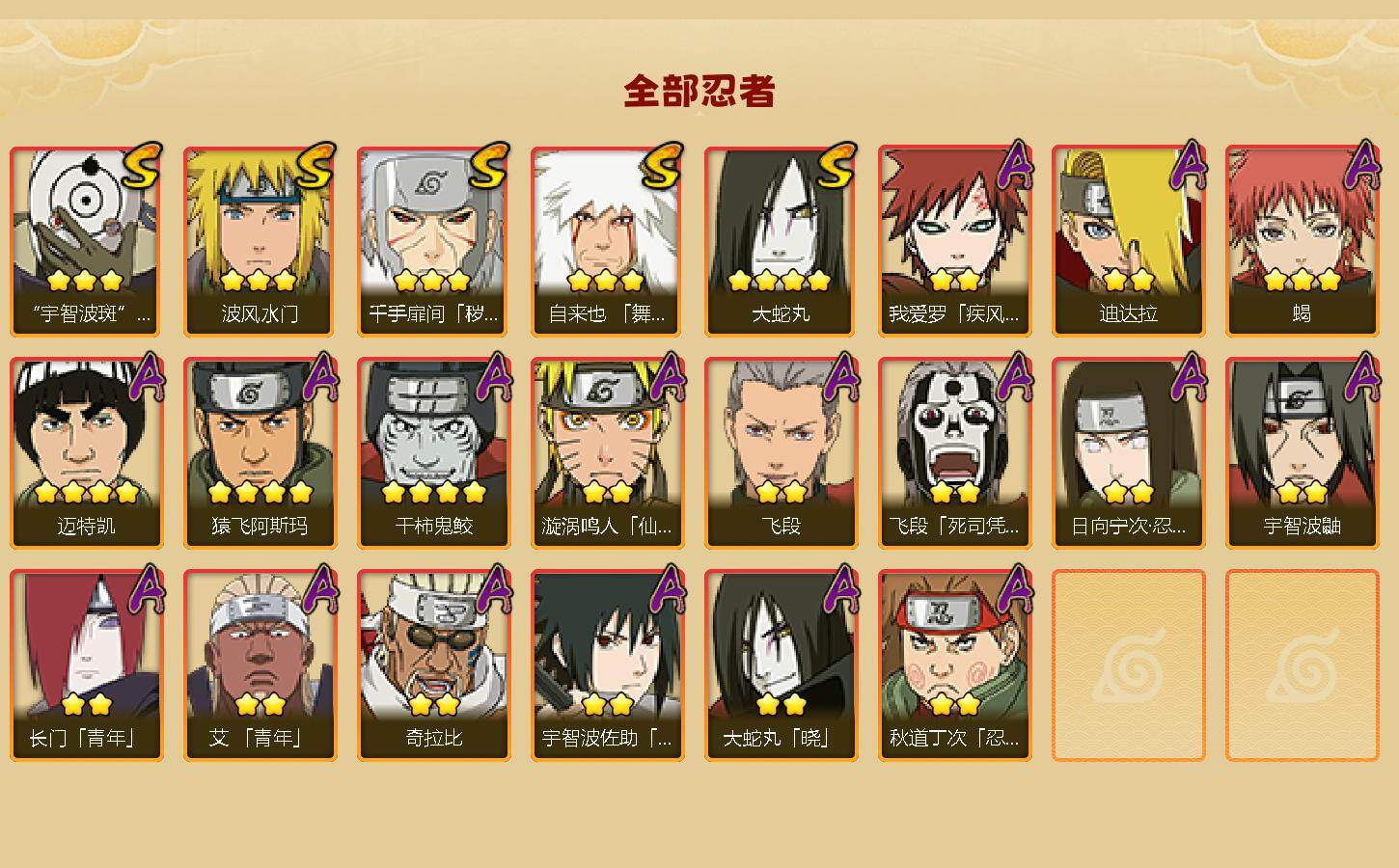Open the 猿飞阿斯玛 ninja card
1399x868 pixels.
click(x=260, y=453)
